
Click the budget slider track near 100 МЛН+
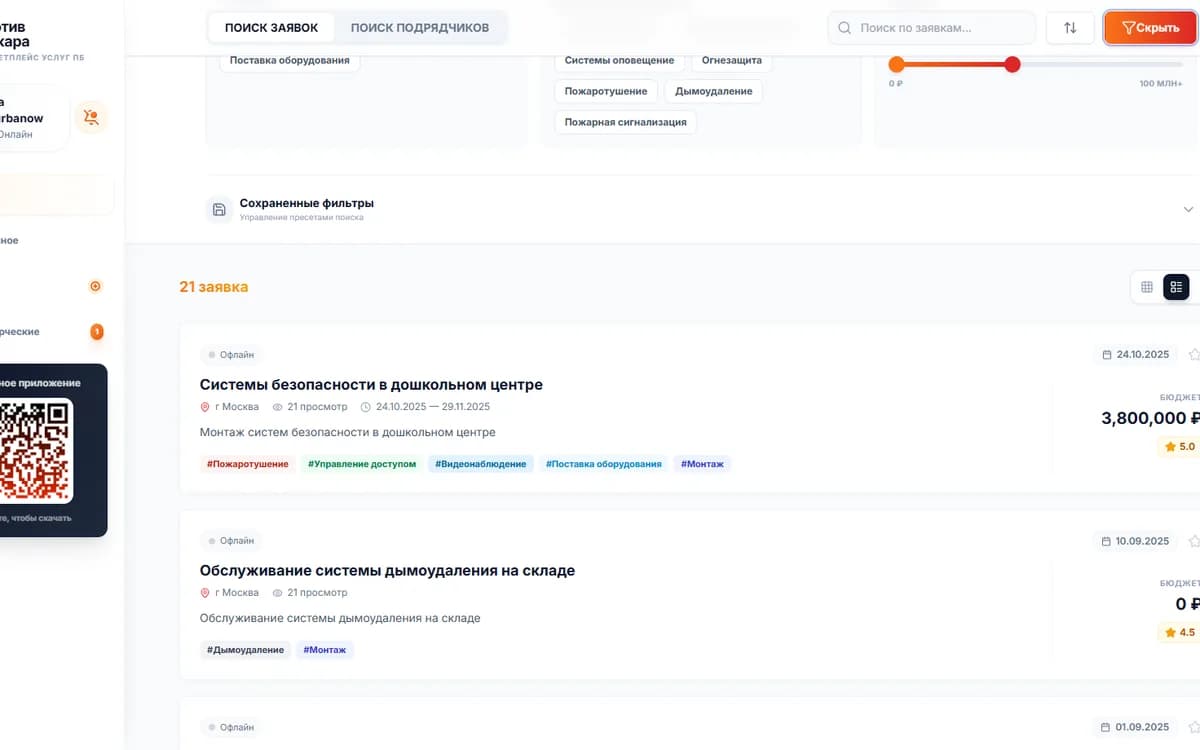pyautogui.click(x=1160, y=64)
